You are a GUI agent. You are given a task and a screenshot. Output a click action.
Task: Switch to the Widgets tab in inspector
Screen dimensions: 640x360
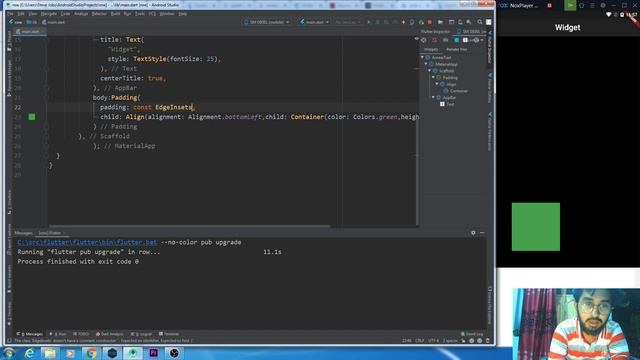[431, 49]
